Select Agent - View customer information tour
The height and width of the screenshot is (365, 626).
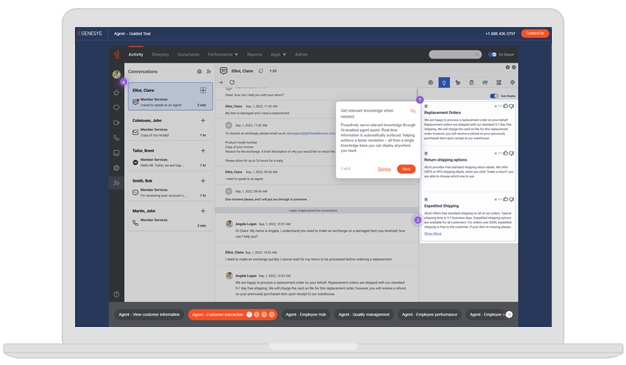pos(149,315)
